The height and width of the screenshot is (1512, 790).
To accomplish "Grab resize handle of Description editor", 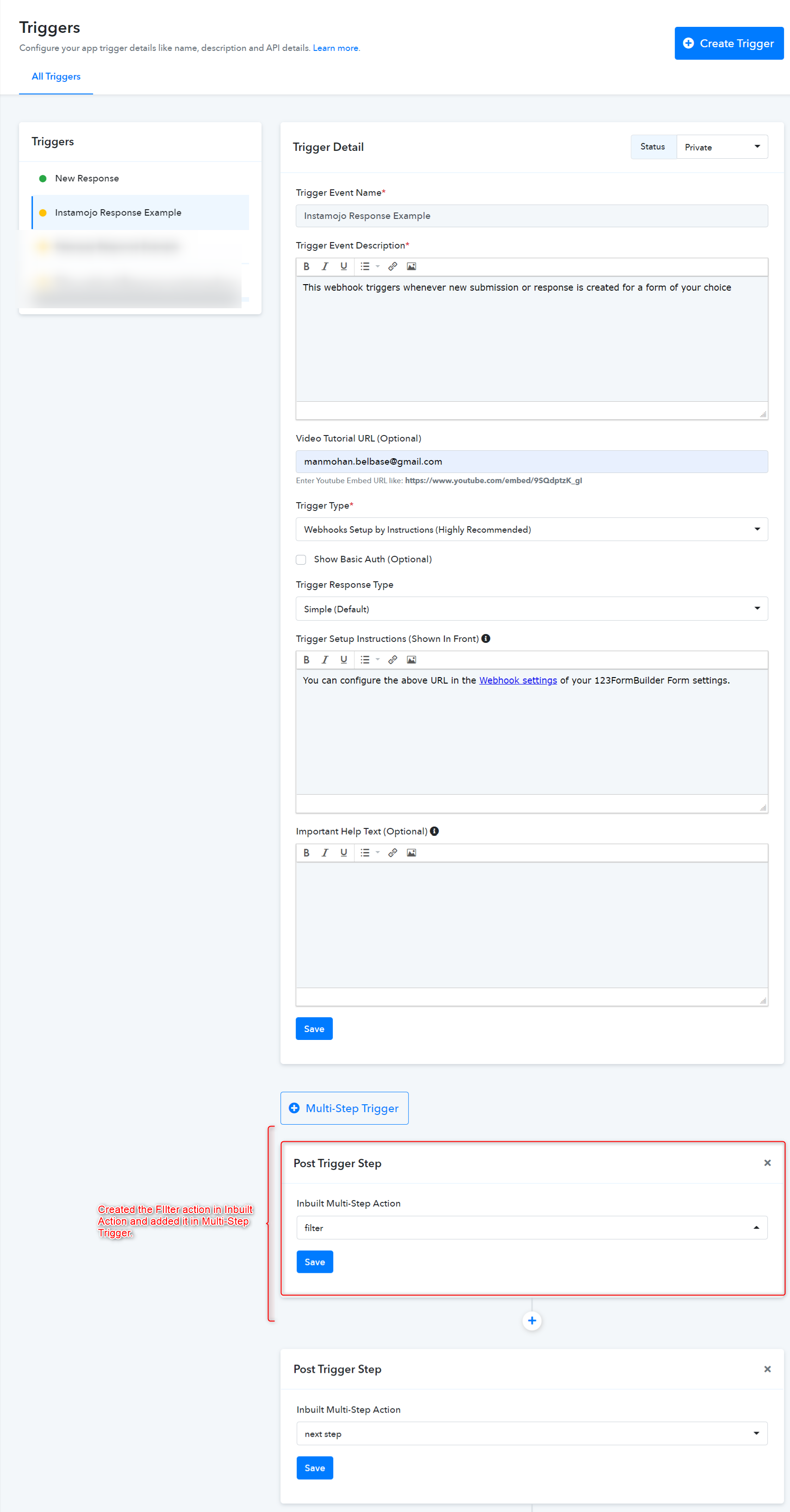I will tap(763, 414).
